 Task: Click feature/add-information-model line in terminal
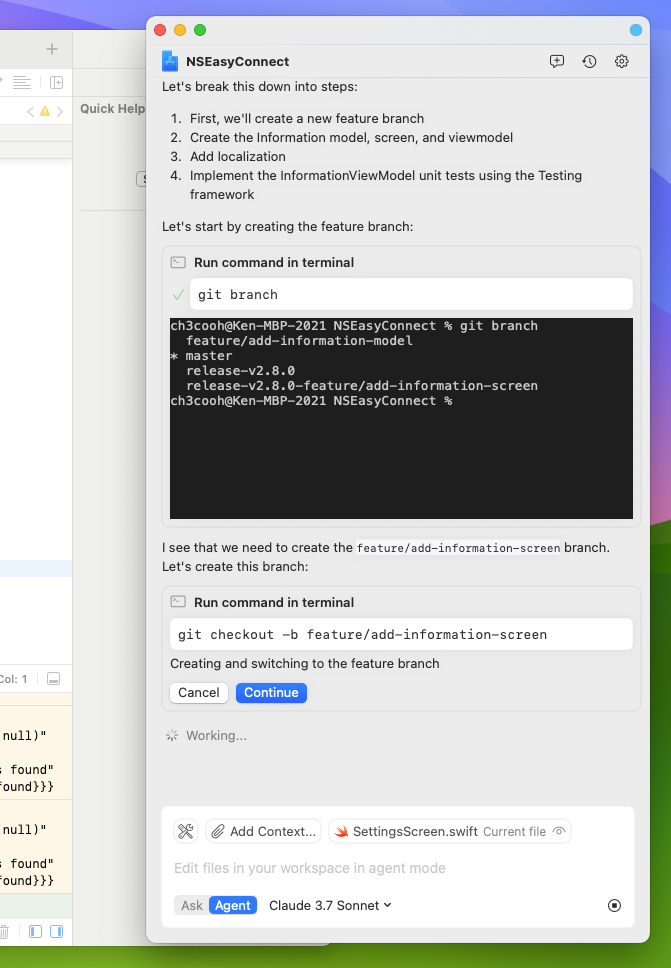(299, 341)
